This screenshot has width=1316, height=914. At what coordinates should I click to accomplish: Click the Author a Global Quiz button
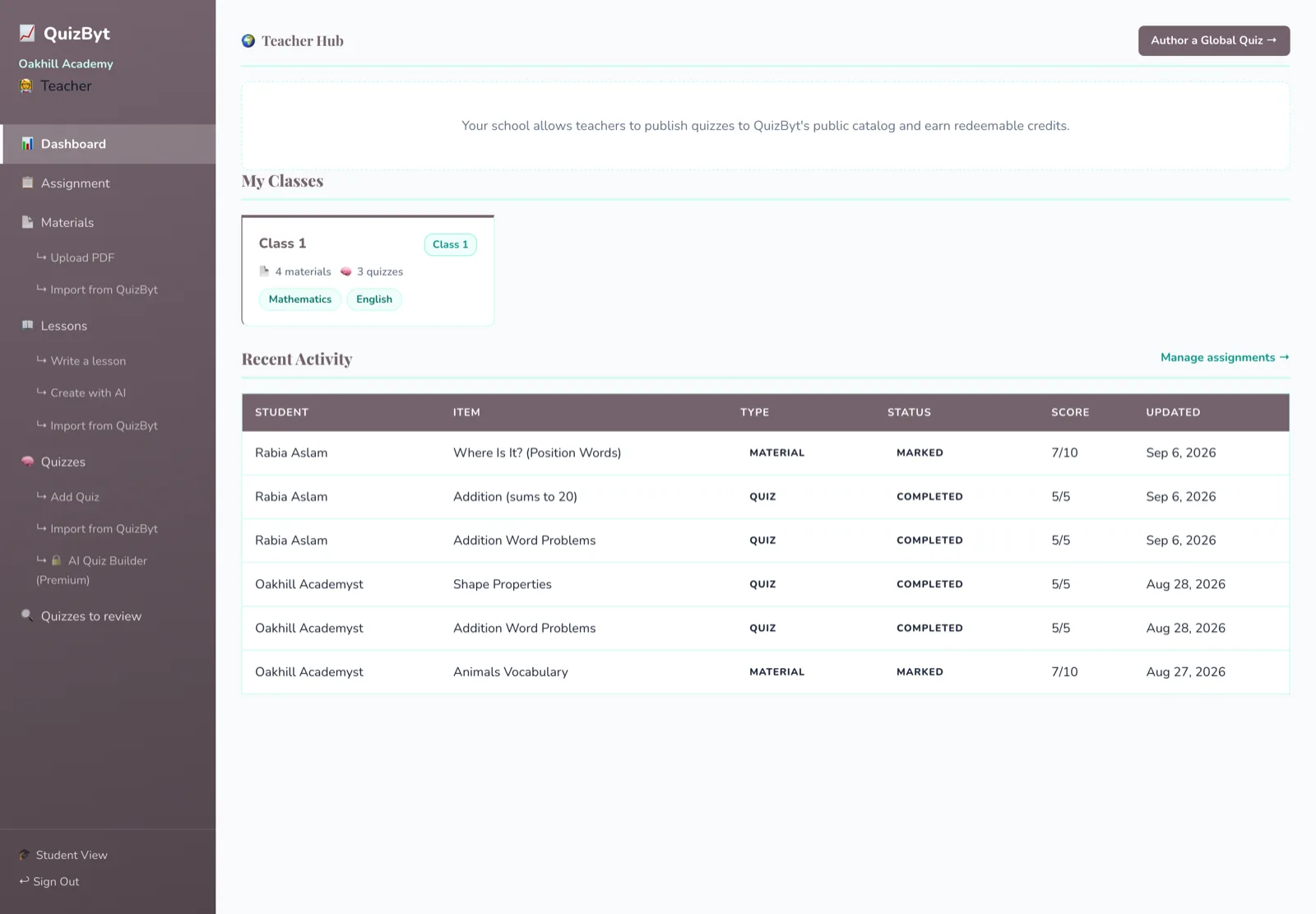(x=1214, y=40)
